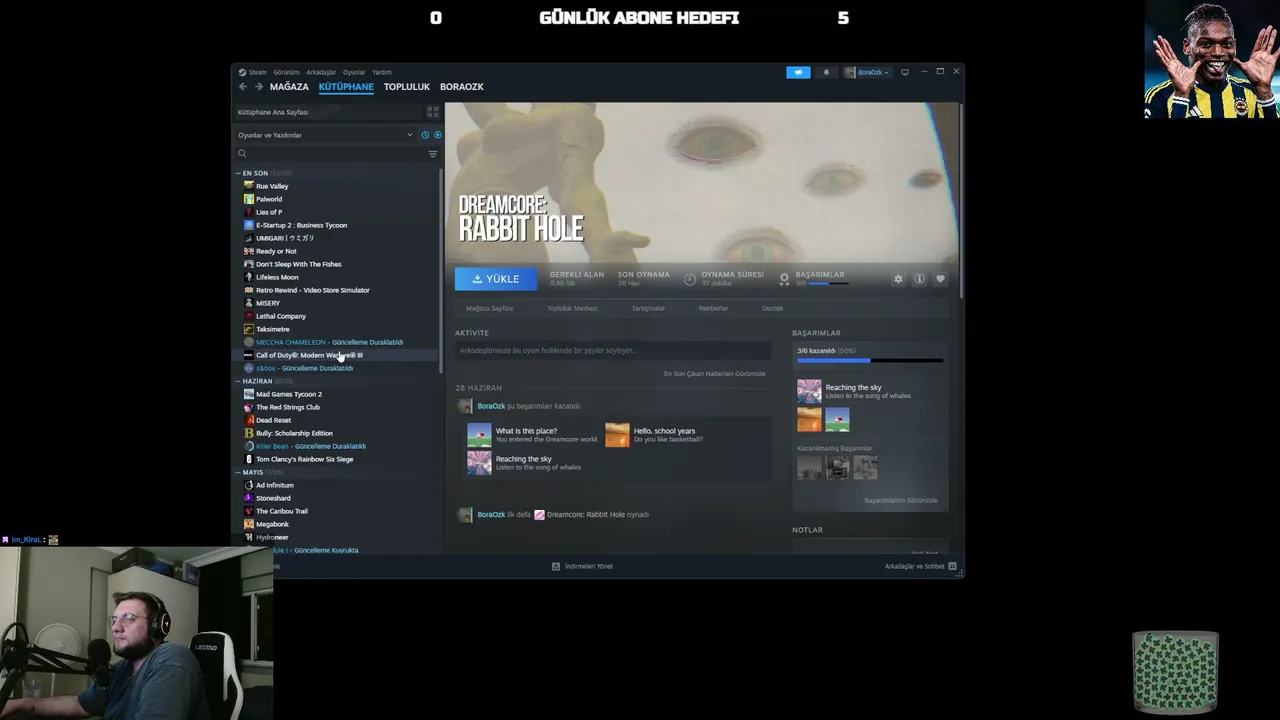
Task: Open the Topluluk Merkezi link
Action: 572,308
